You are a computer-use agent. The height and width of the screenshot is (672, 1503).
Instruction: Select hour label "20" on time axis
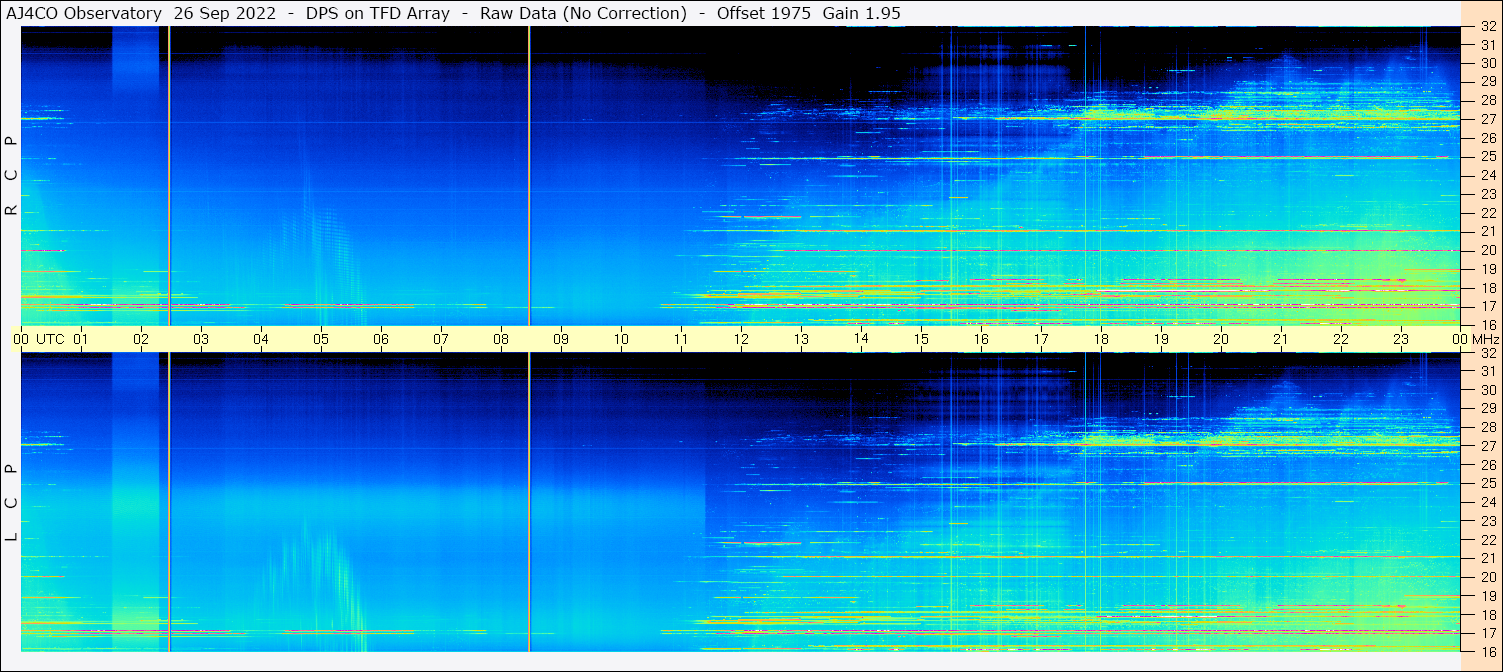(1221, 339)
